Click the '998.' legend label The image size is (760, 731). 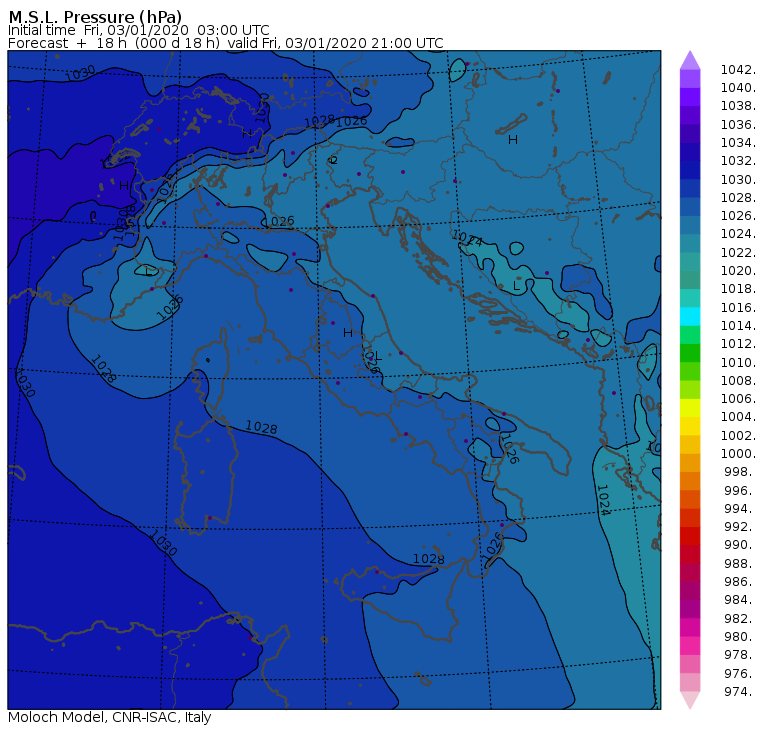740,472
